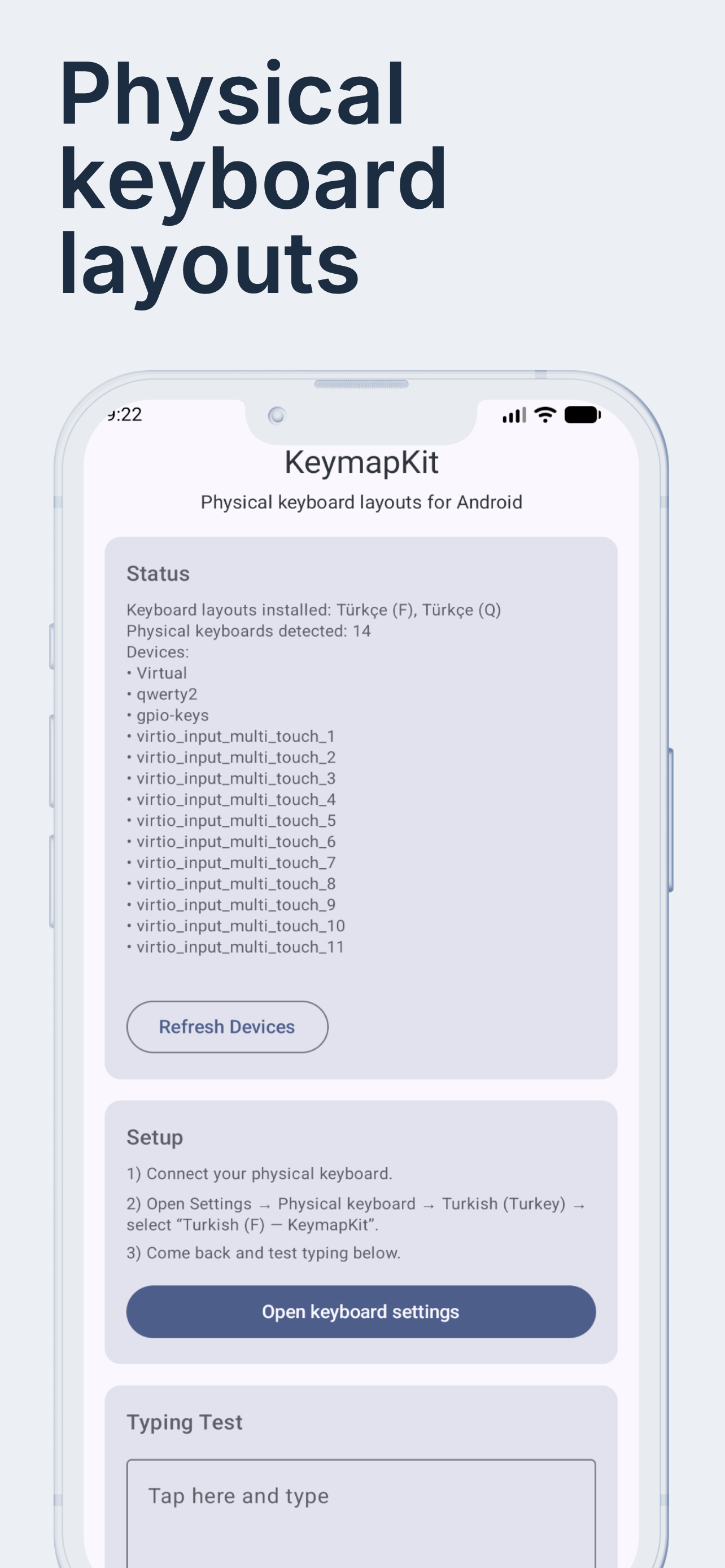Open keyboard settings via the blue button
The height and width of the screenshot is (1568, 725).
361,1311
